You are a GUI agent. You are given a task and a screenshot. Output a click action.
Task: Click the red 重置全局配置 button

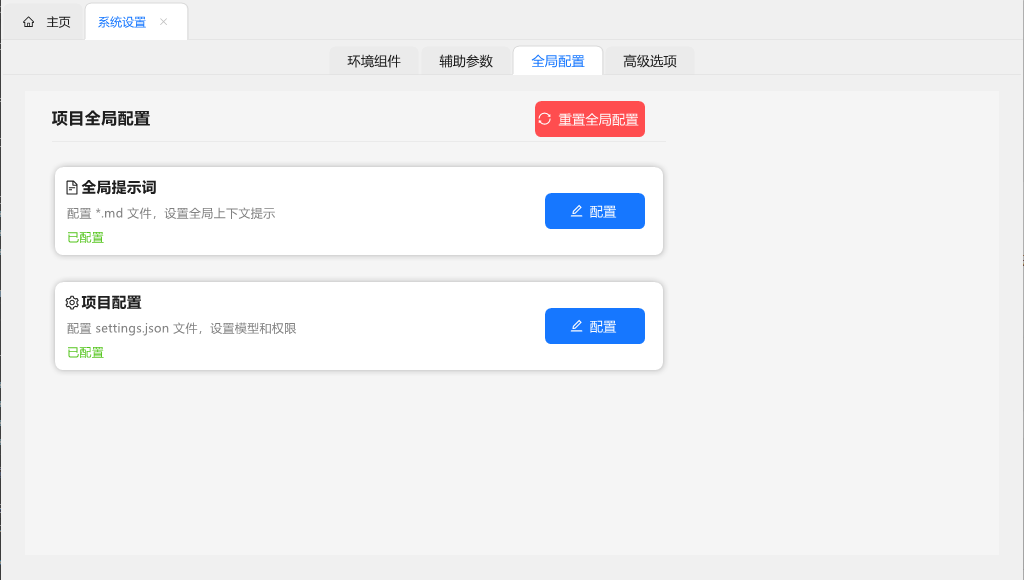589,118
